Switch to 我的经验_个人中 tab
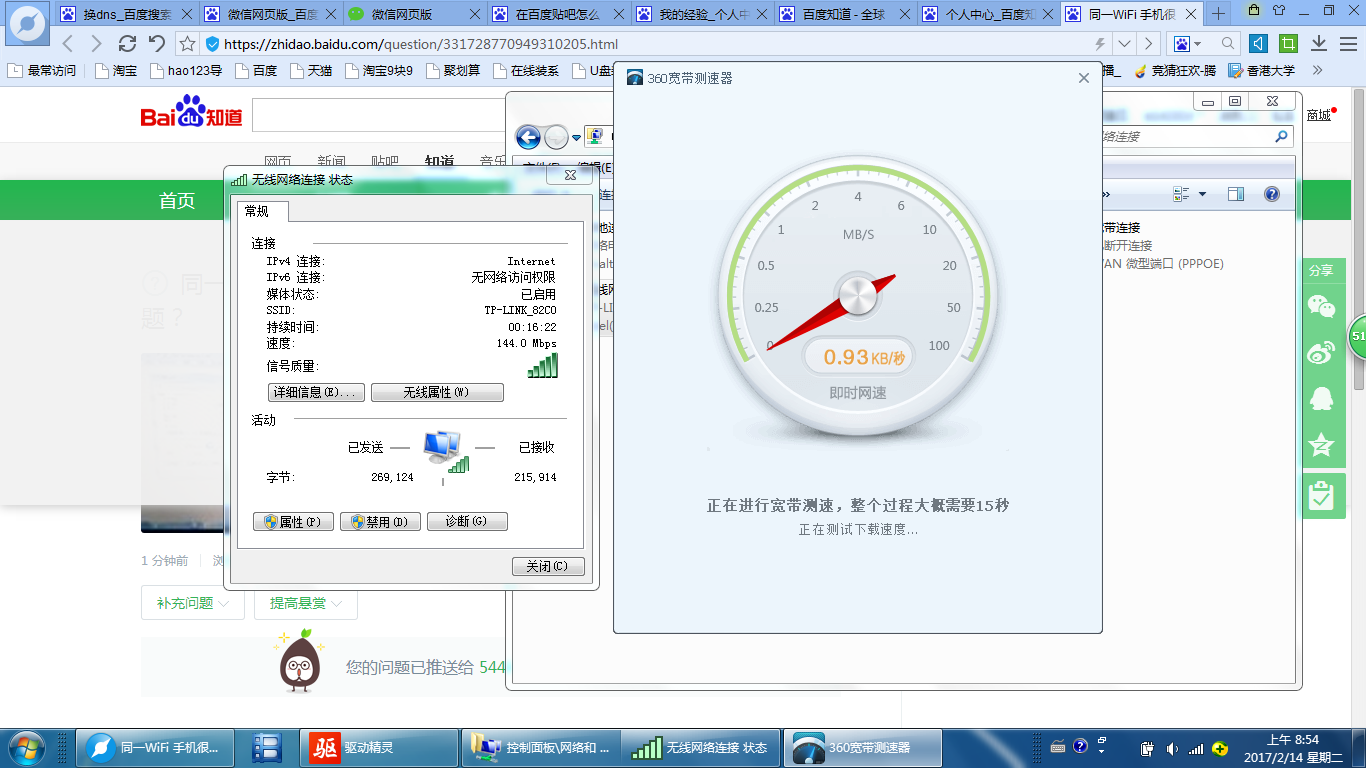Image resolution: width=1366 pixels, height=768 pixels. (x=700, y=14)
